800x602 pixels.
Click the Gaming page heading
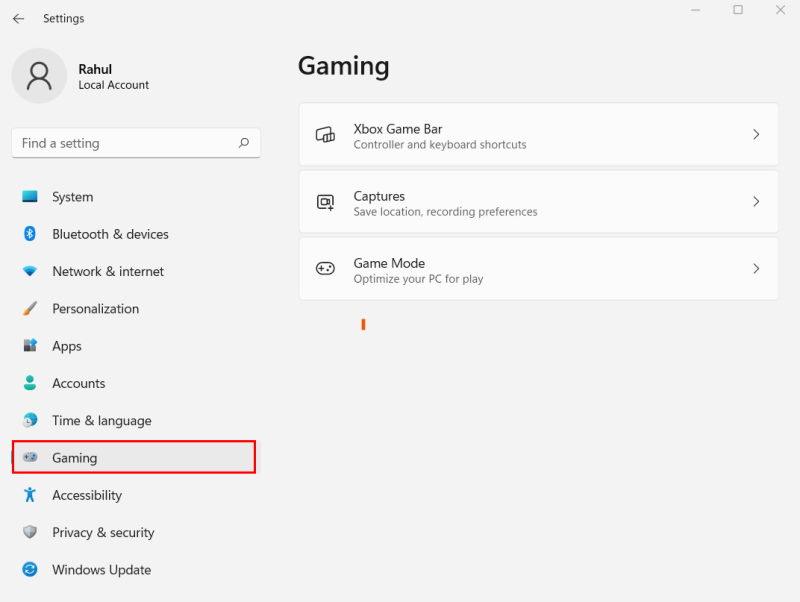pos(343,66)
